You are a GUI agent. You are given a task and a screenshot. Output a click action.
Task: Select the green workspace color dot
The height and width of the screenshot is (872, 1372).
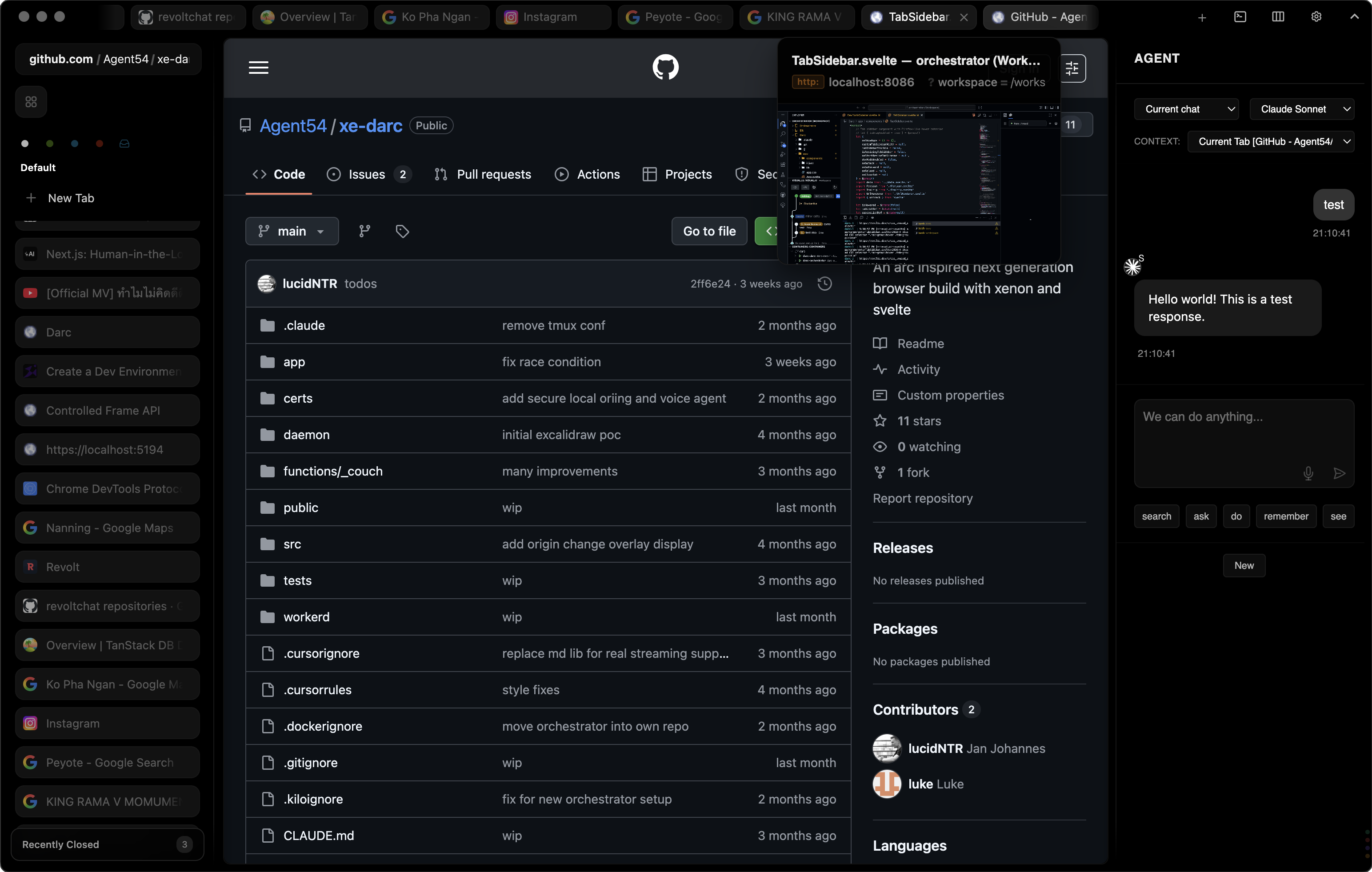(50, 143)
